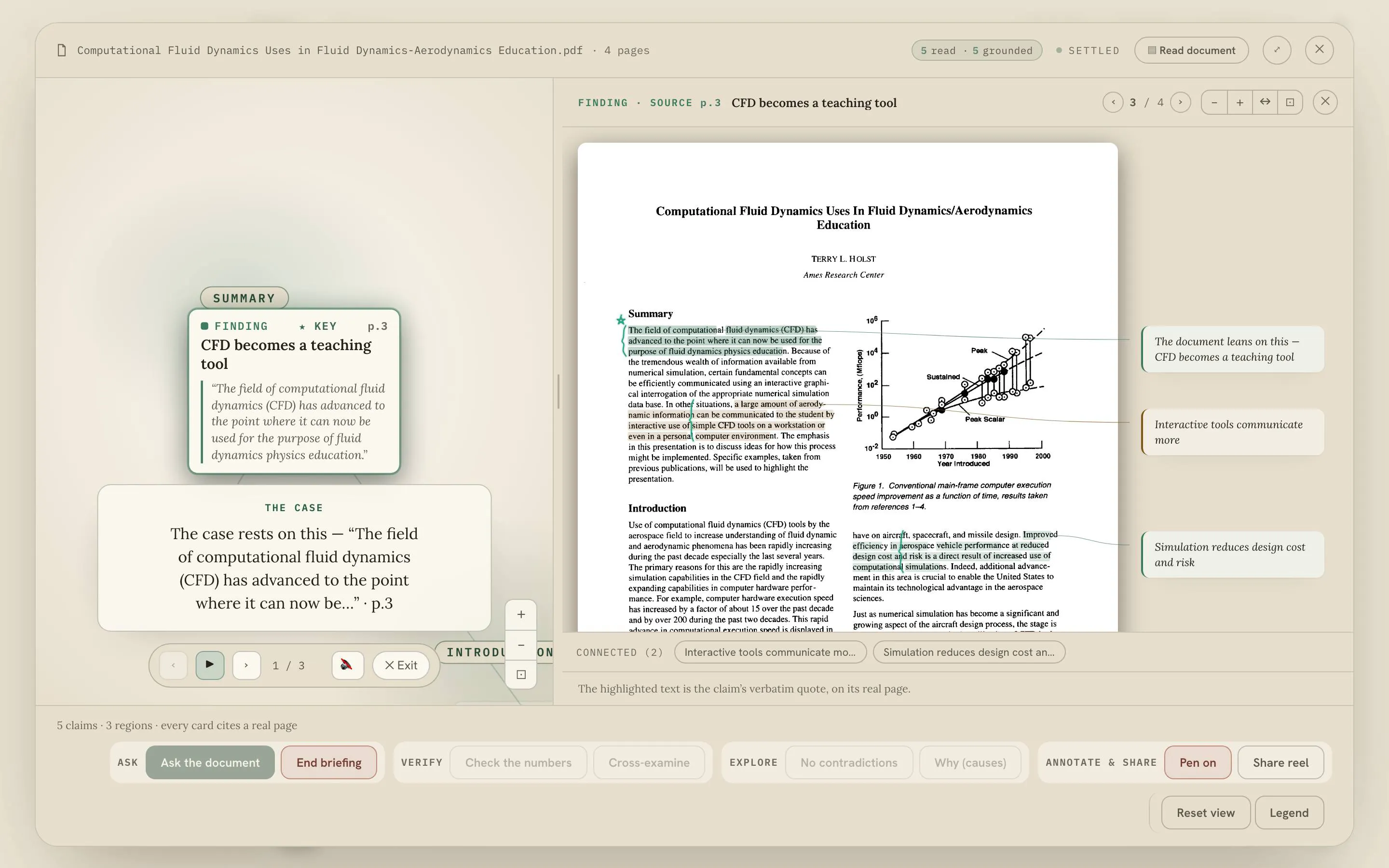The image size is (1389, 868).
Task: Toggle the briefing narration mute icon
Action: 347,665
